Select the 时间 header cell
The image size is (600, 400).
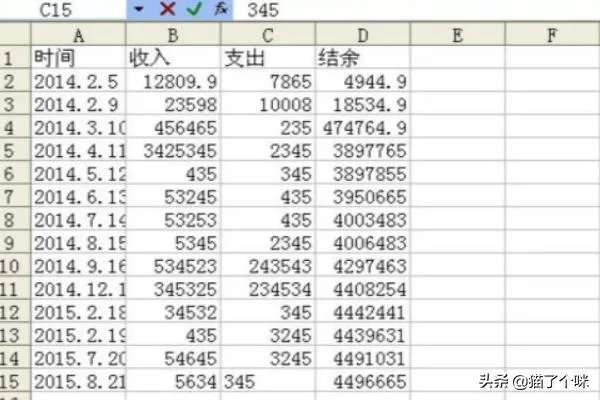pyautogui.click(x=78, y=56)
